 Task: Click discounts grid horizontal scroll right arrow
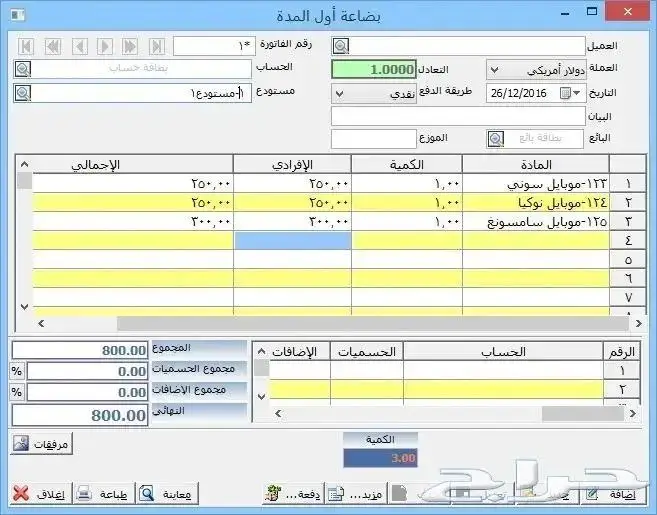633,414
